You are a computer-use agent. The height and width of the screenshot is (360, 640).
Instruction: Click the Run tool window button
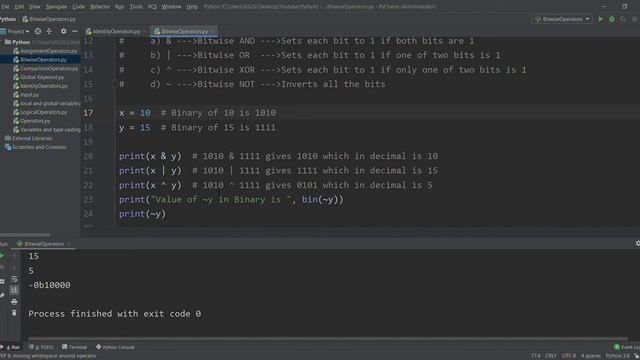[11, 347]
